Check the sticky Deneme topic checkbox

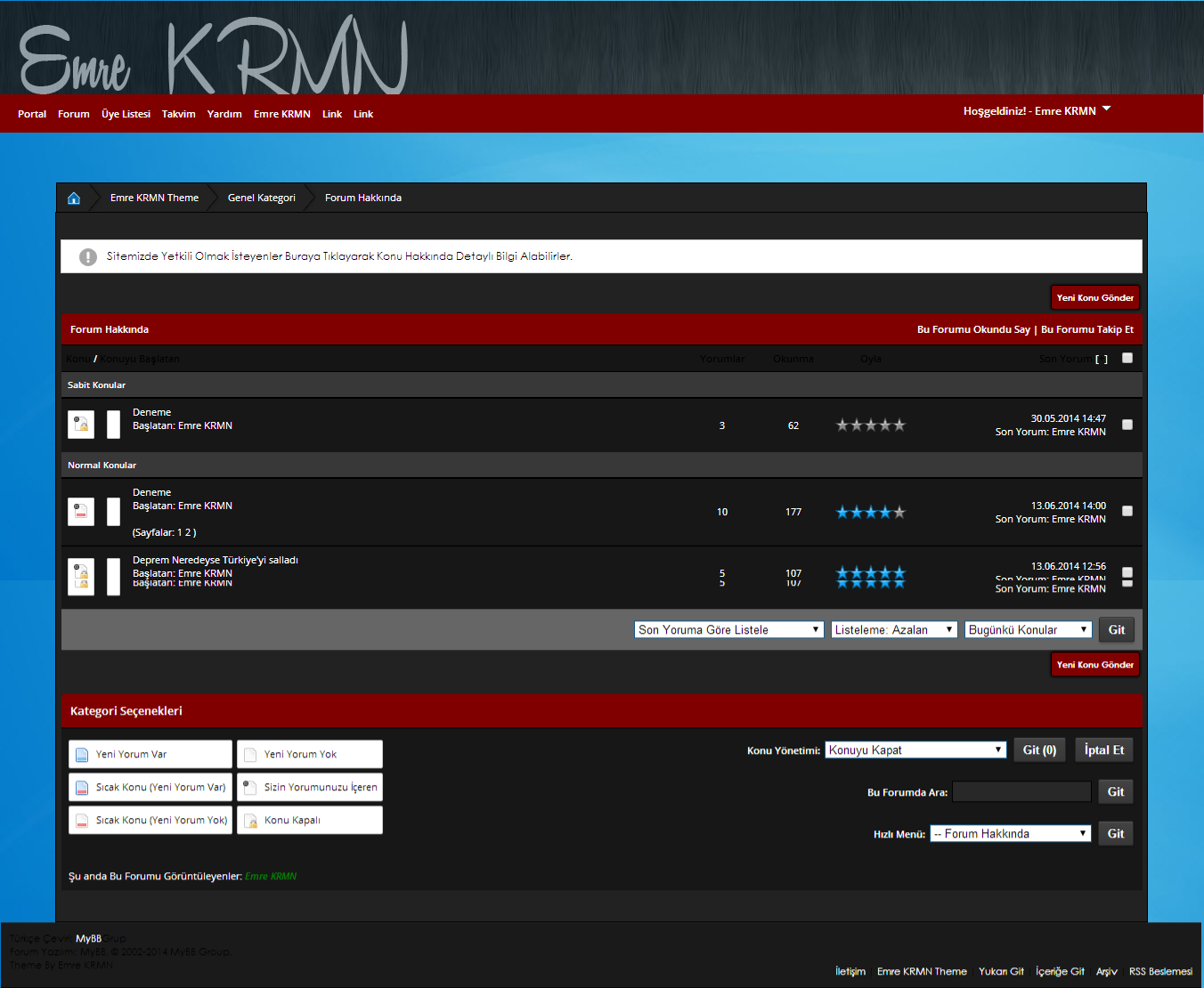point(1127,425)
